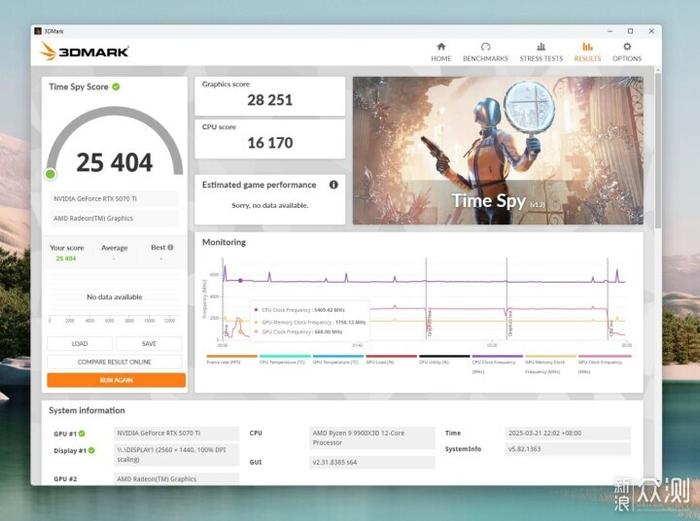Toggle the CPU Temperature legend item
The image size is (700, 521).
click(x=285, y=359)
